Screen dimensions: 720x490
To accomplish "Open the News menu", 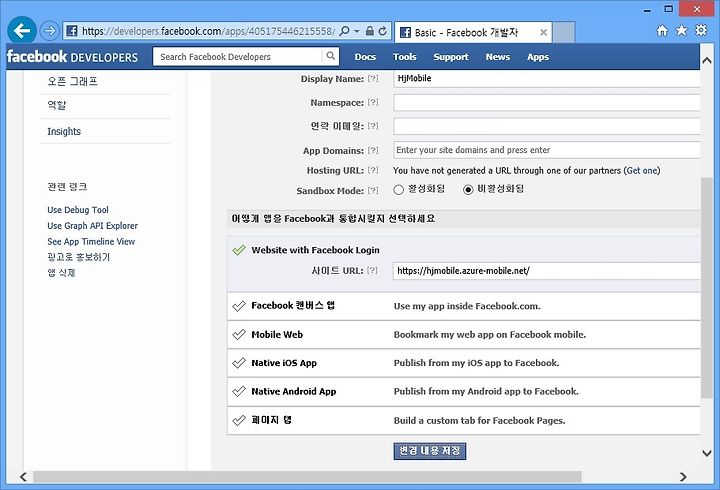I will (x=498, y=57).
